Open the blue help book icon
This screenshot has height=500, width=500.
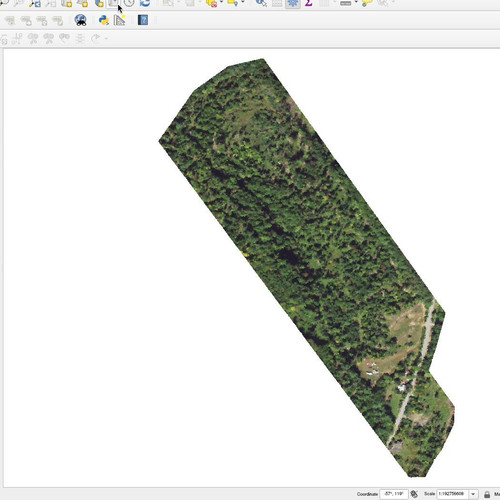143,20
